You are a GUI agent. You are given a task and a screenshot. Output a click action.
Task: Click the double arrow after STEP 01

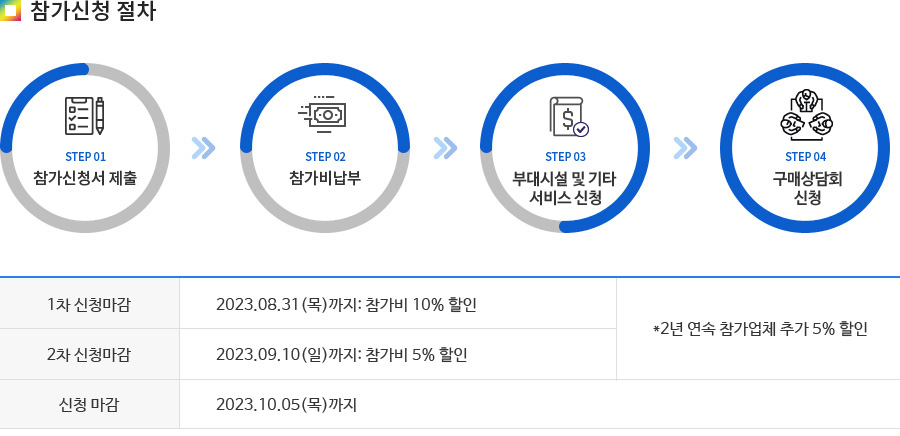[203, 148]
